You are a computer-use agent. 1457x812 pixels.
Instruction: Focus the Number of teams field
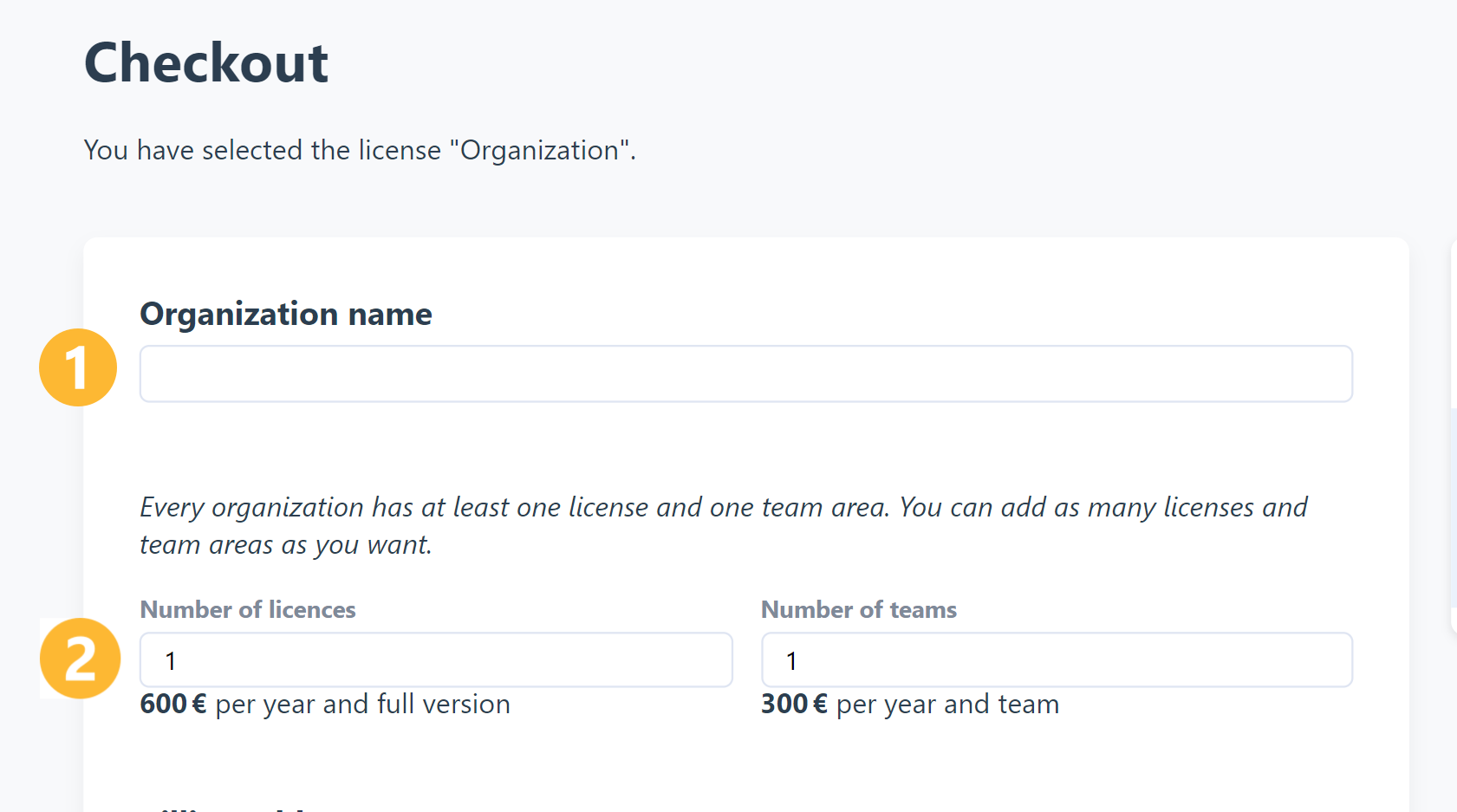click(x=1057, y=659)
